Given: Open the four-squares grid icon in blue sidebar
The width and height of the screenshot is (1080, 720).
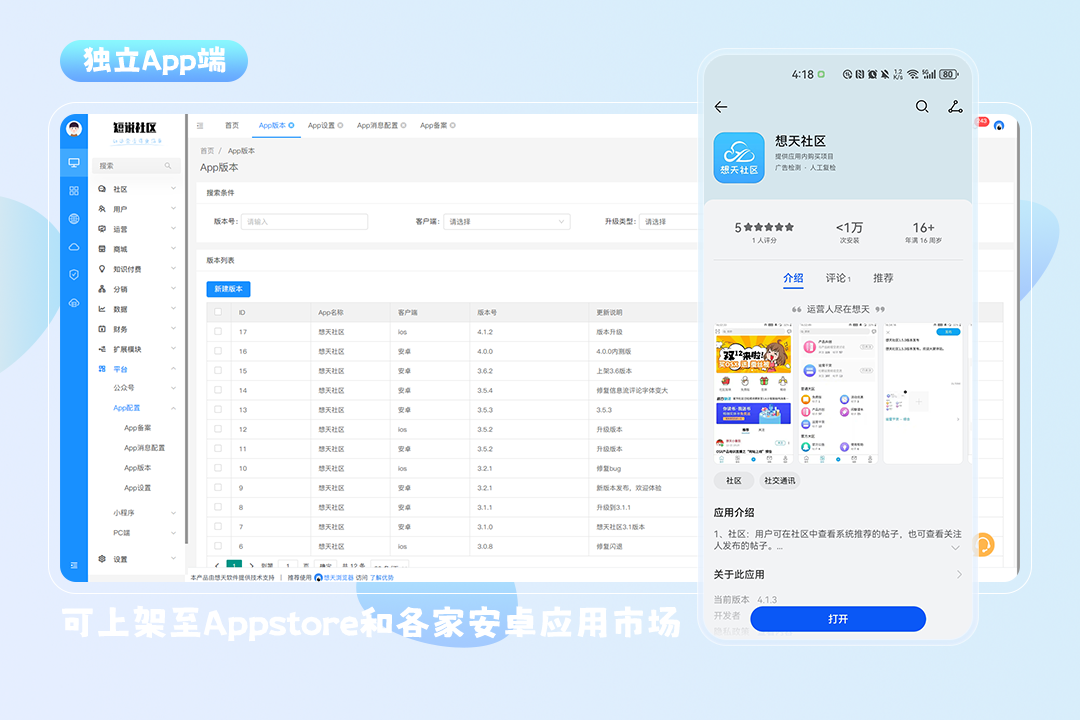Looking at the screenshot, I should [74, 191].
